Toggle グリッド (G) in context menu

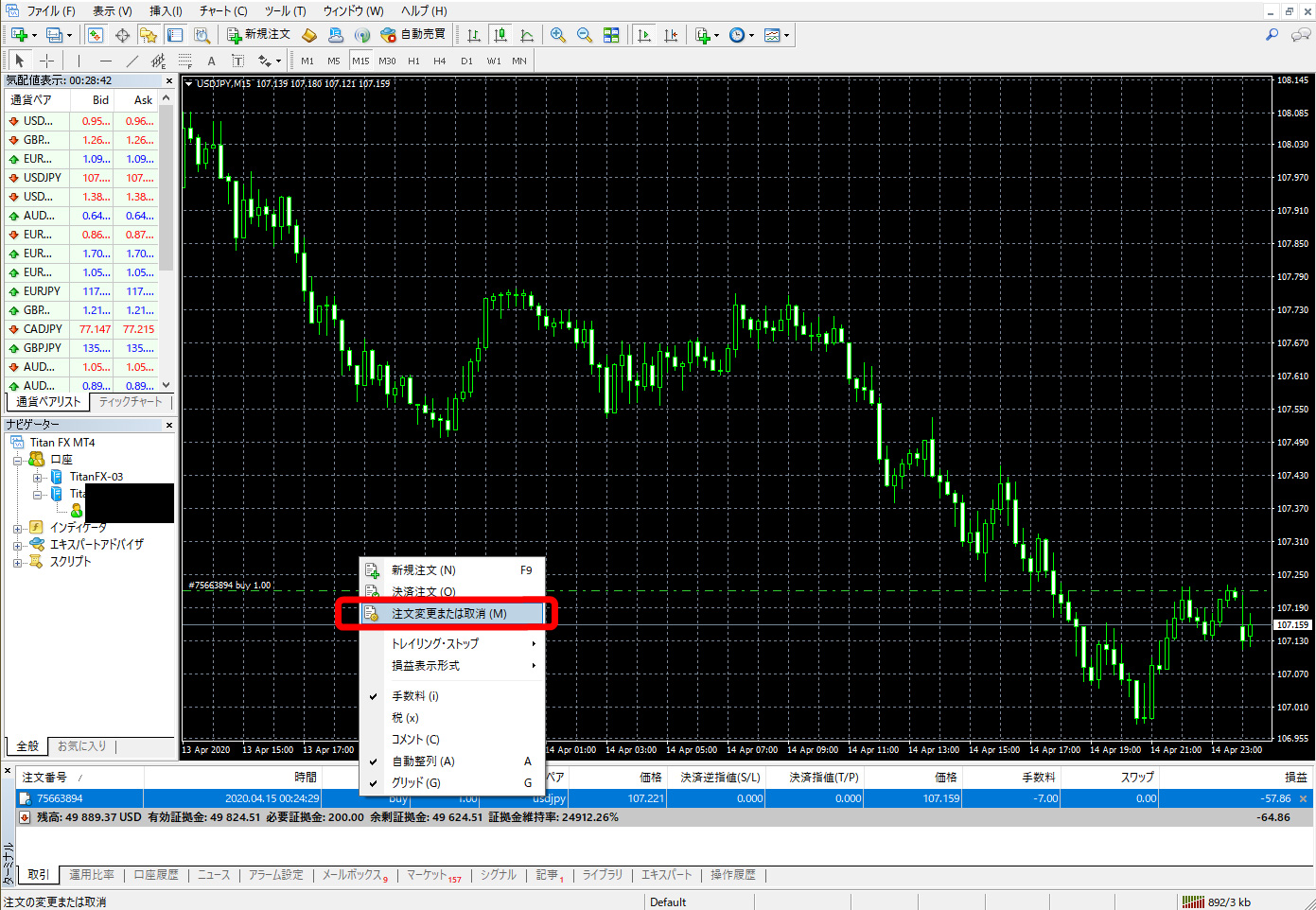(452, 783)
